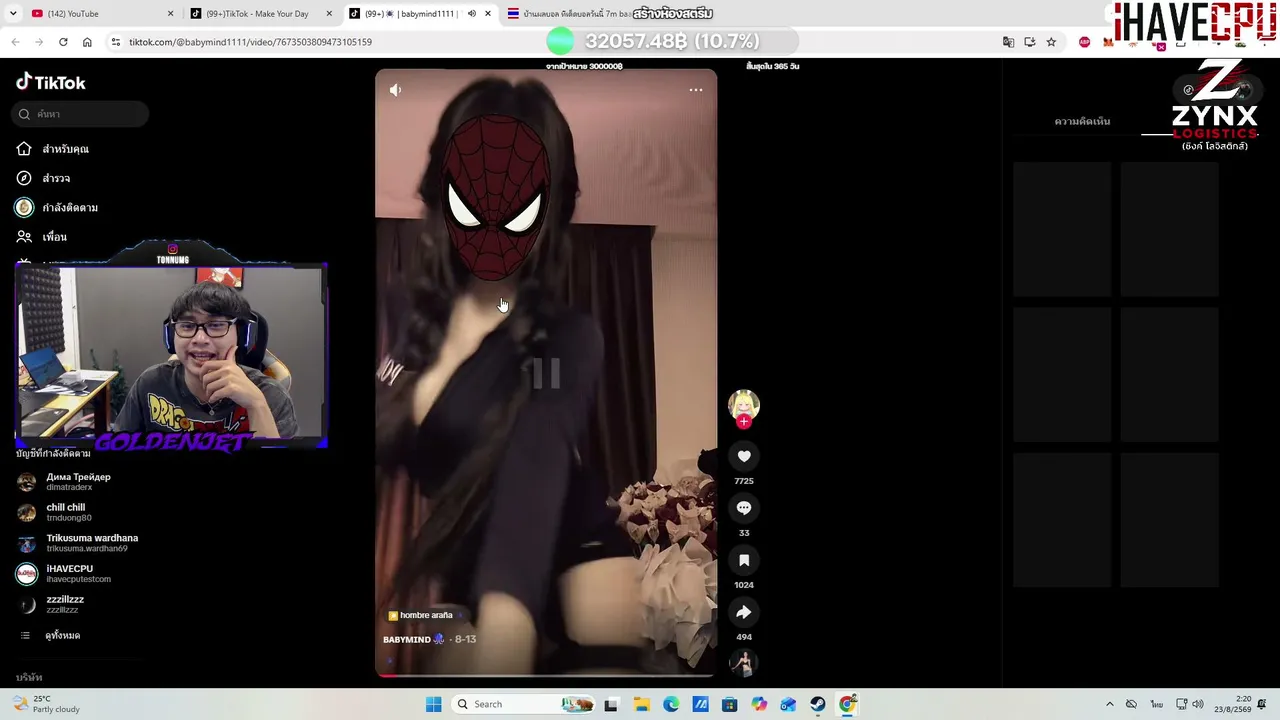Open the creator avatar beside the video
This screenshot has width=1280, height=720.
click(744, 405)
